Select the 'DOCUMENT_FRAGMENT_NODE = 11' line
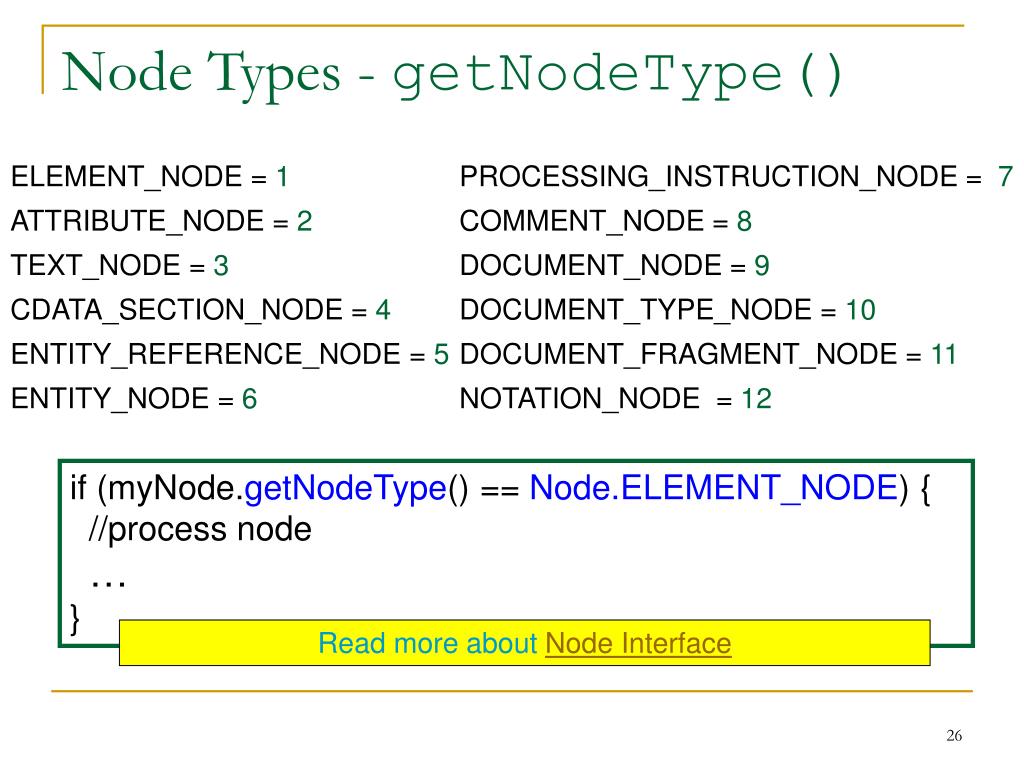This screenshot has height=768, width=1024. tap(708, 355)
